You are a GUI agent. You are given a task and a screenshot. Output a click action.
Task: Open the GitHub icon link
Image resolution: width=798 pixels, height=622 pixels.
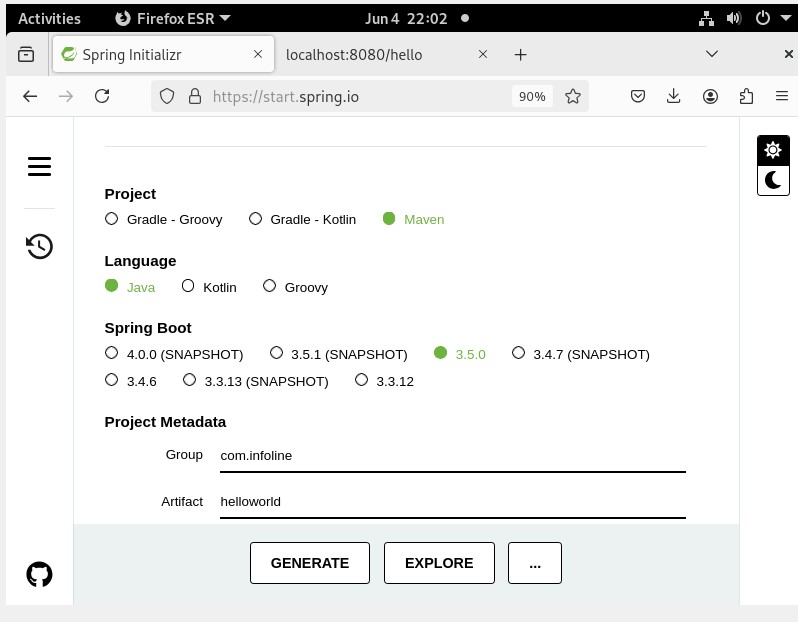point(39,574)
